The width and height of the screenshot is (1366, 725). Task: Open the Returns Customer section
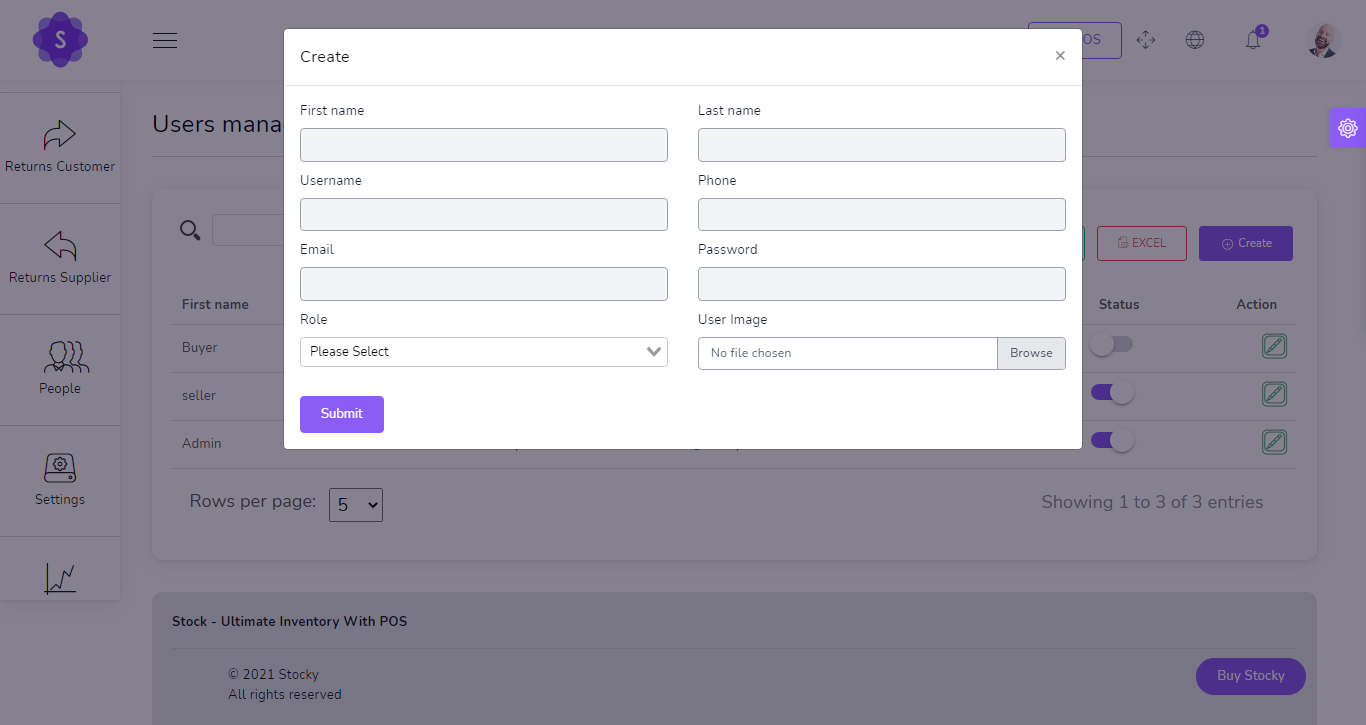coord(60,145)
